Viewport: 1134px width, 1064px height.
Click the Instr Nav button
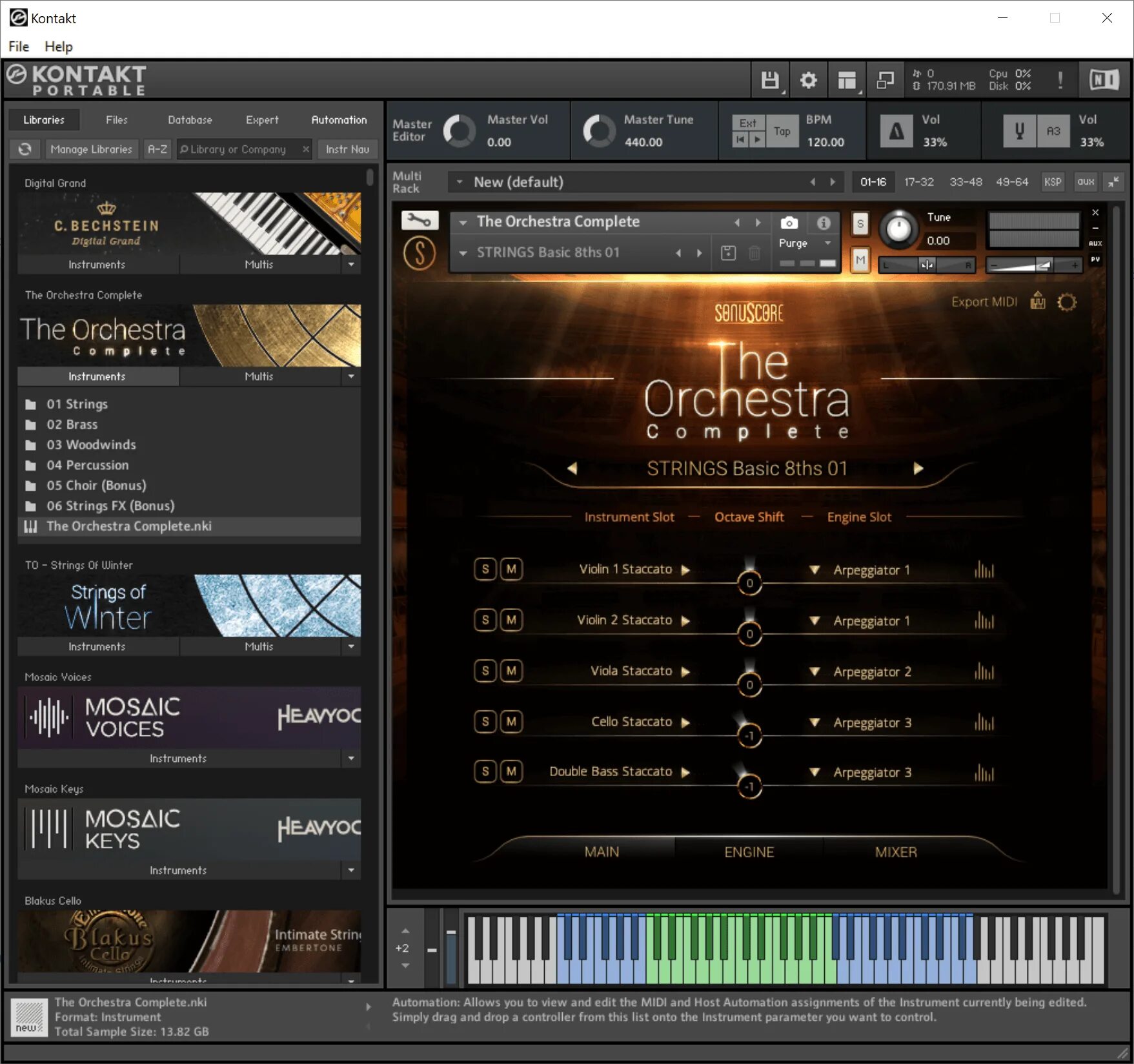click(x=347, y=149)
